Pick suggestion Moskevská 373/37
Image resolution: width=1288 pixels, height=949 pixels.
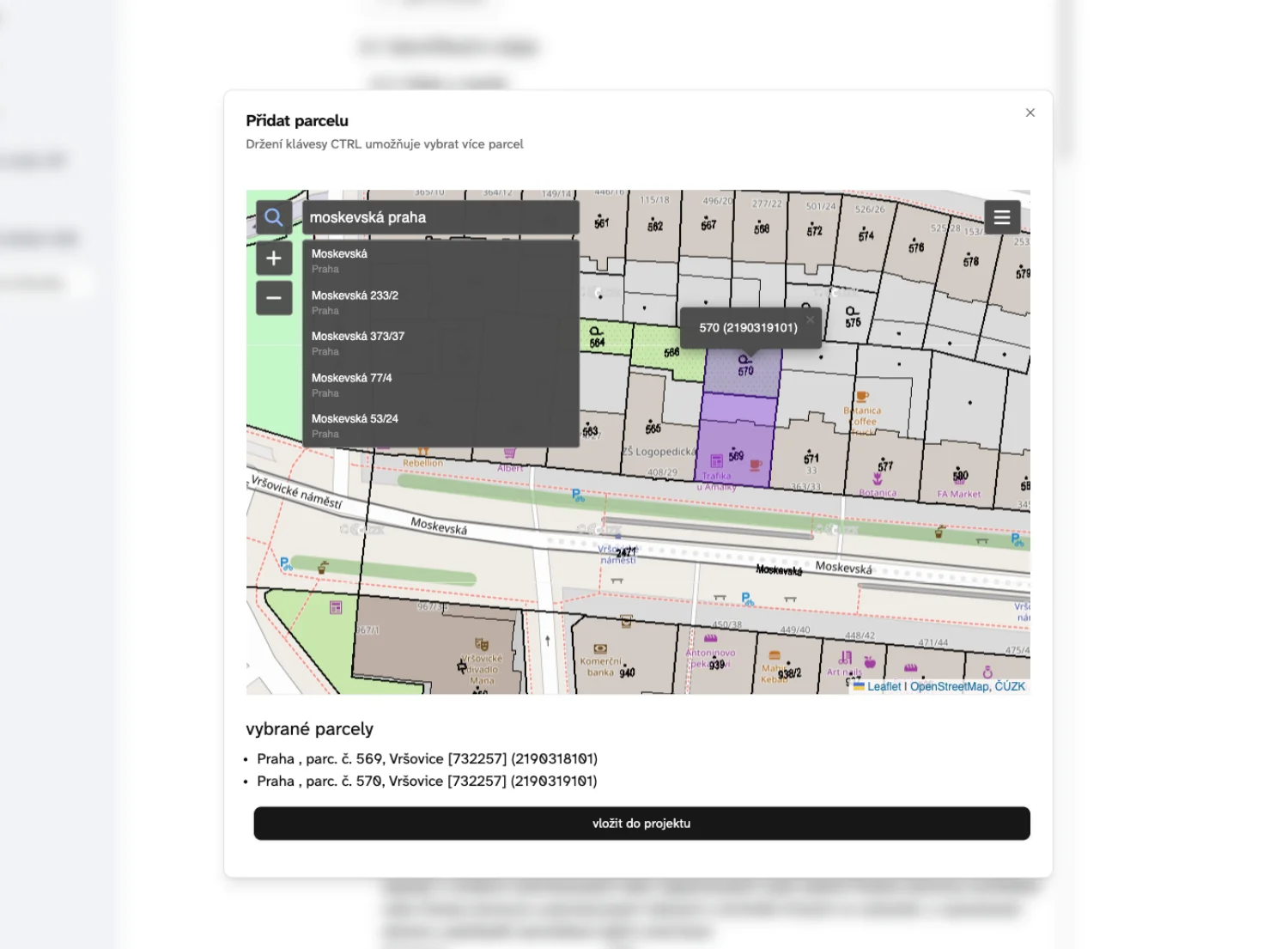[x=440, y=344]
